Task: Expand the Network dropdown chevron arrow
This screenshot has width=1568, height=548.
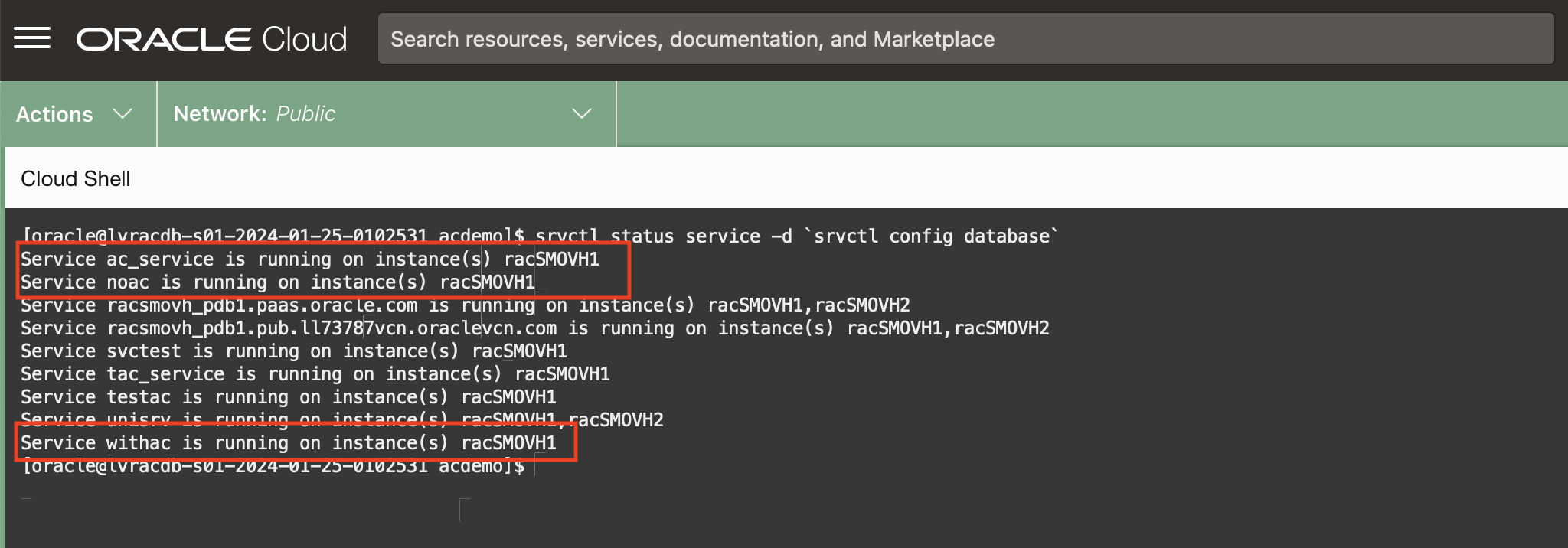Action: coord(582,114)
